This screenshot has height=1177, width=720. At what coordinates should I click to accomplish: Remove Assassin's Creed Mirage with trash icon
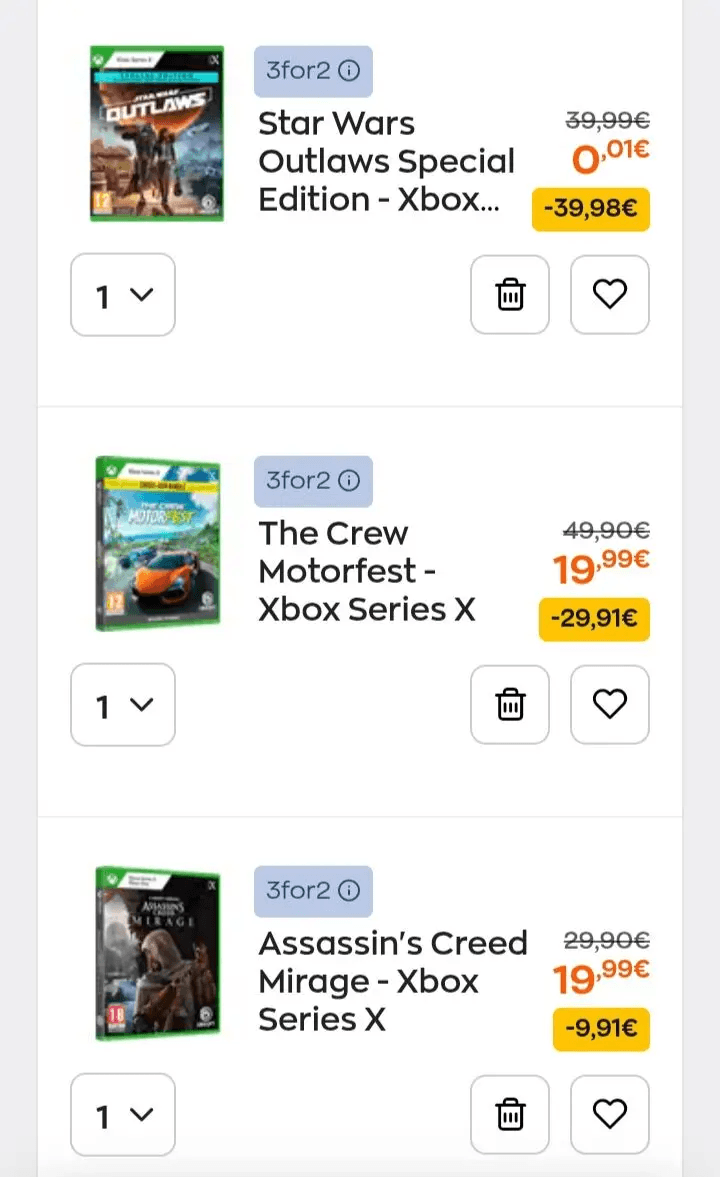(510, 1114)
